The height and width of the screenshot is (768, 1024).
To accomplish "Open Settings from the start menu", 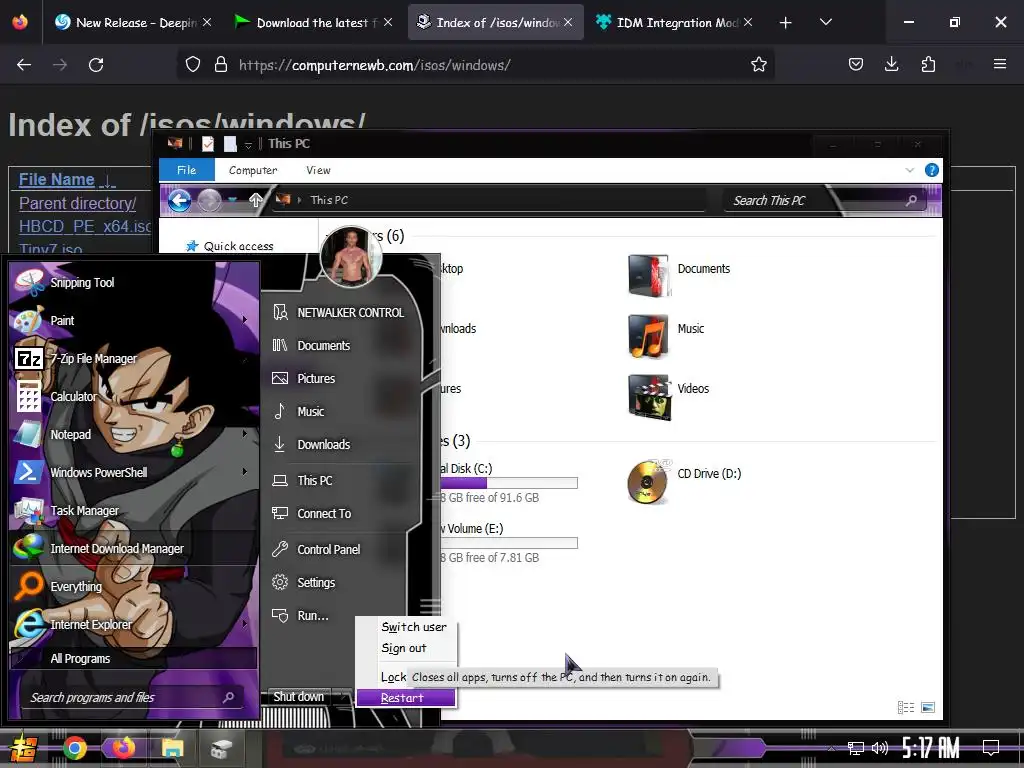I will (316, 583).
